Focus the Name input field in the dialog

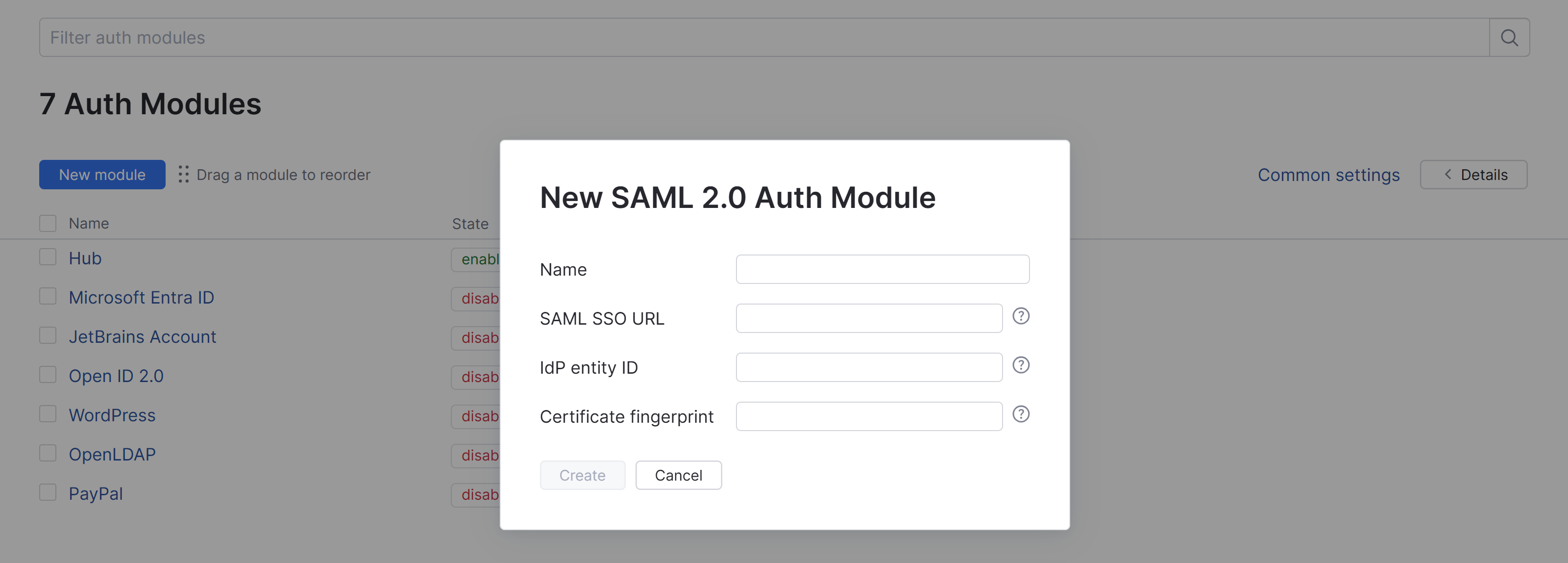coord(882,269)
